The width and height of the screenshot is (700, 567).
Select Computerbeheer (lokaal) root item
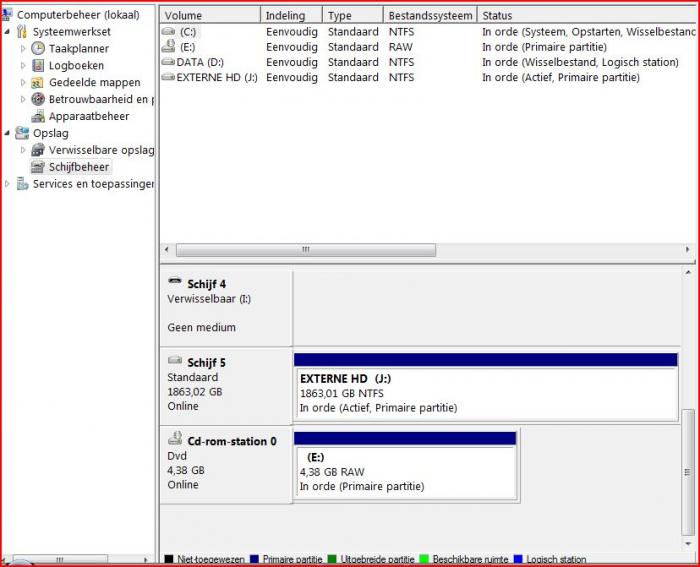(78, 15)
